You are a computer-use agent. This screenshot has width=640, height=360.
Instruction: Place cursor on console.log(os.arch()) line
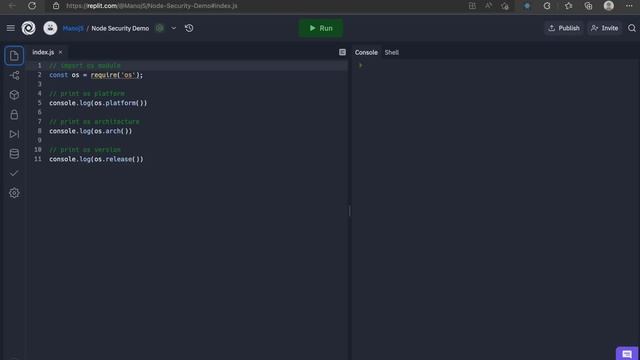tap(91, 131)
